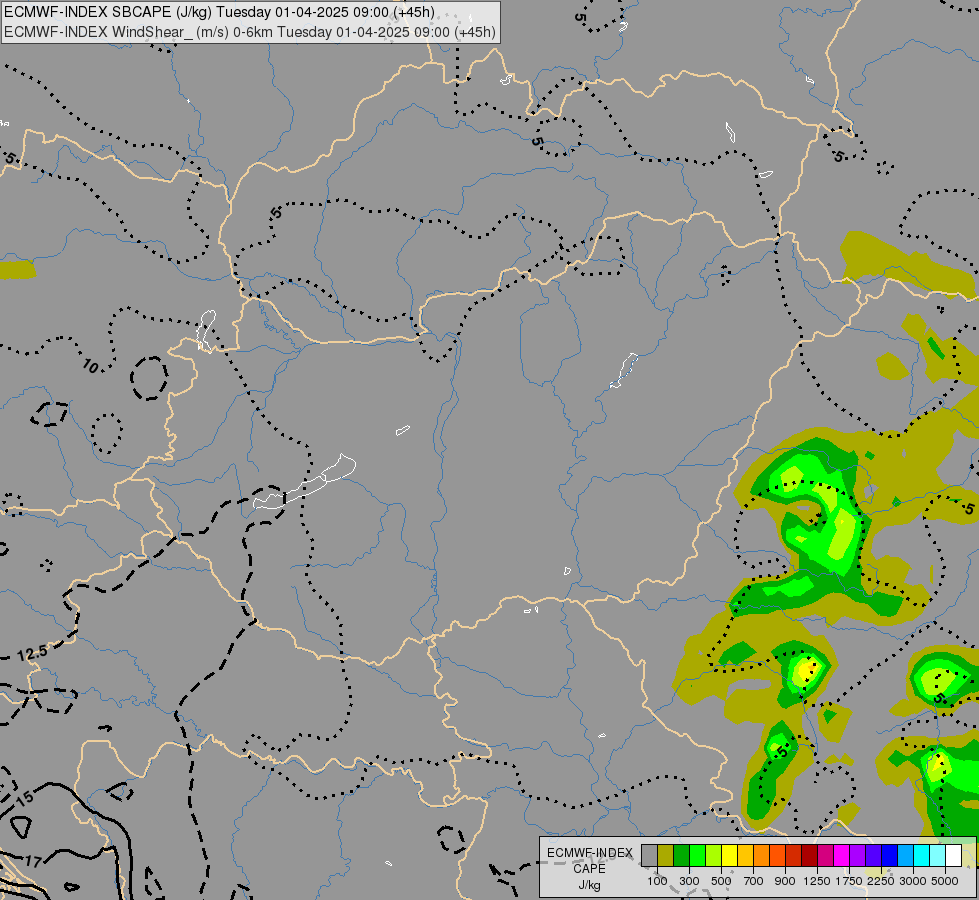
Task: Select the indigo legend swatch
Action: tap(873, 855)
